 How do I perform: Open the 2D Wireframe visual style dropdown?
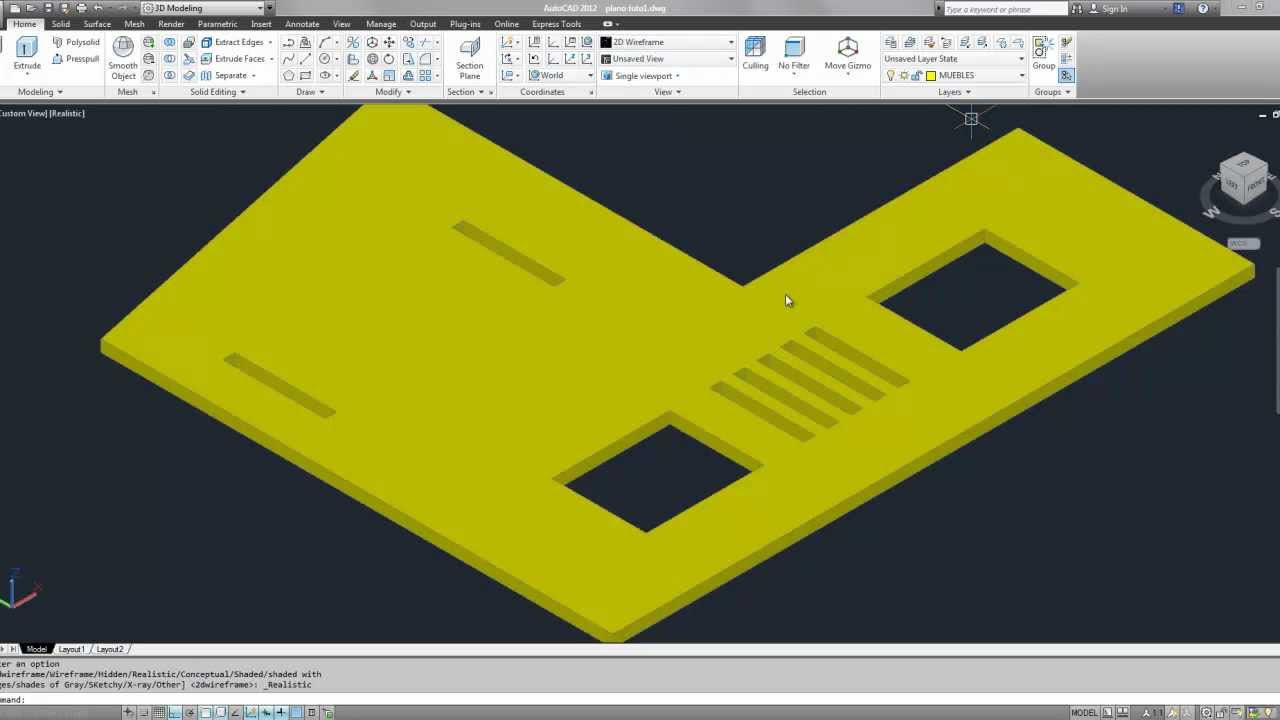pos(667,42)
